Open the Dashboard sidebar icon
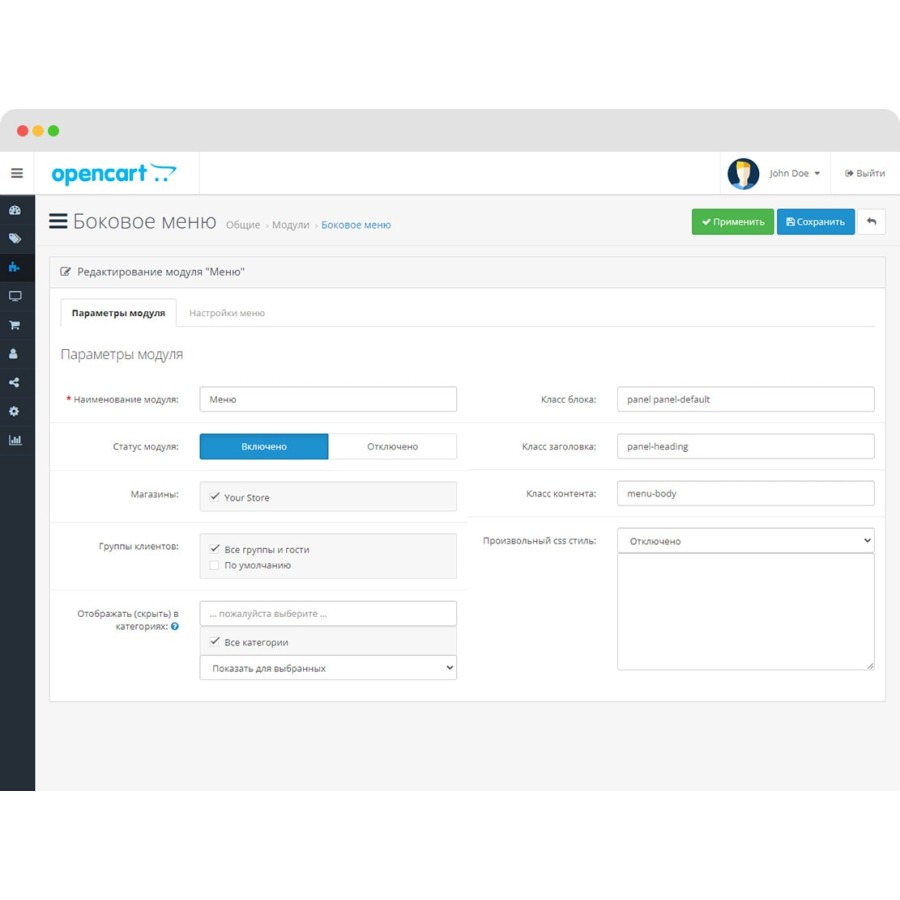This screenshot has width=900, height=900. 15,210
